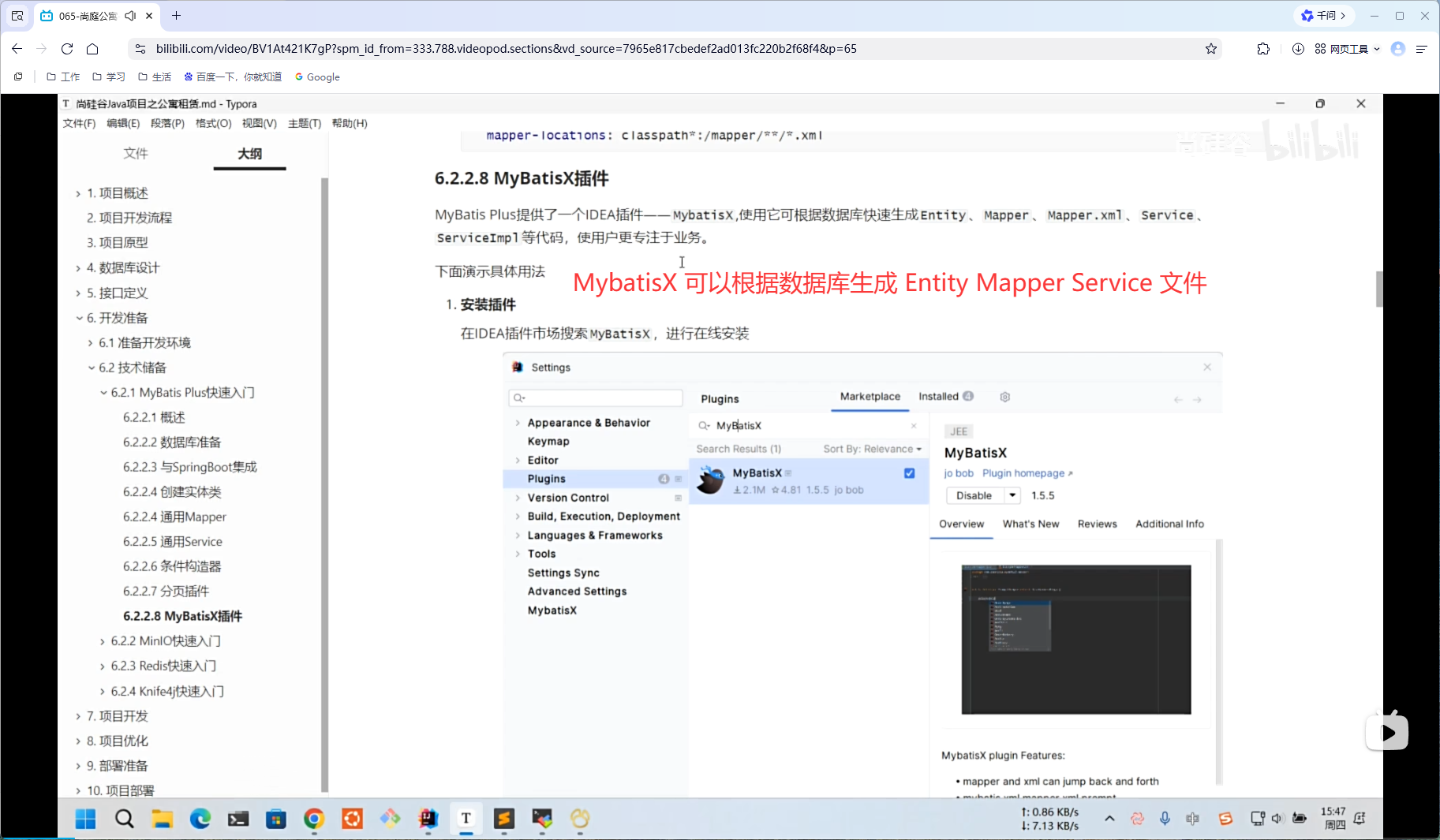1440x840 pixels.
Task: Open the 百度一下 bookmark
Action: click(x=233, y=77)
